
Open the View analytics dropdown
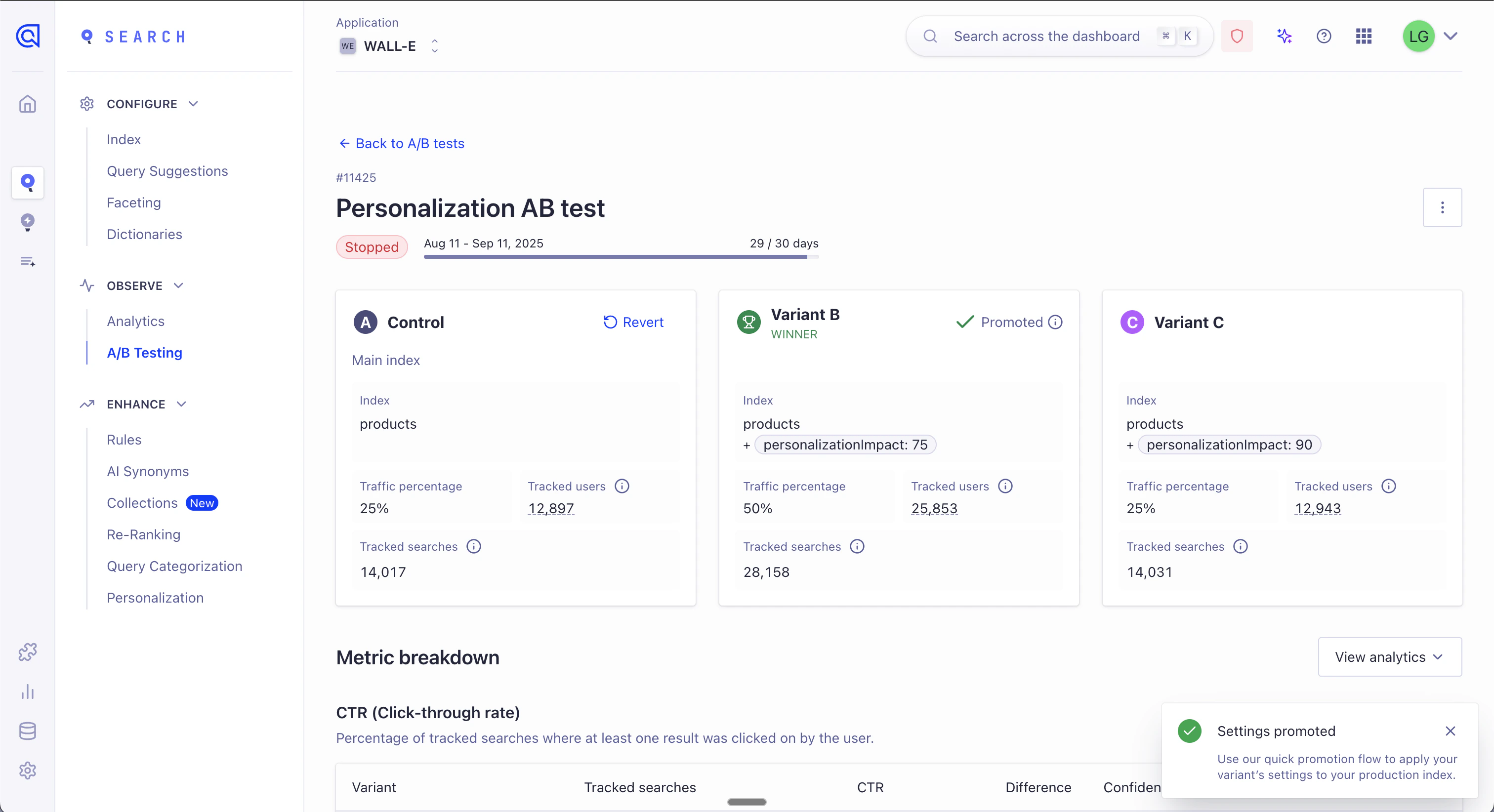[1390, 656]
